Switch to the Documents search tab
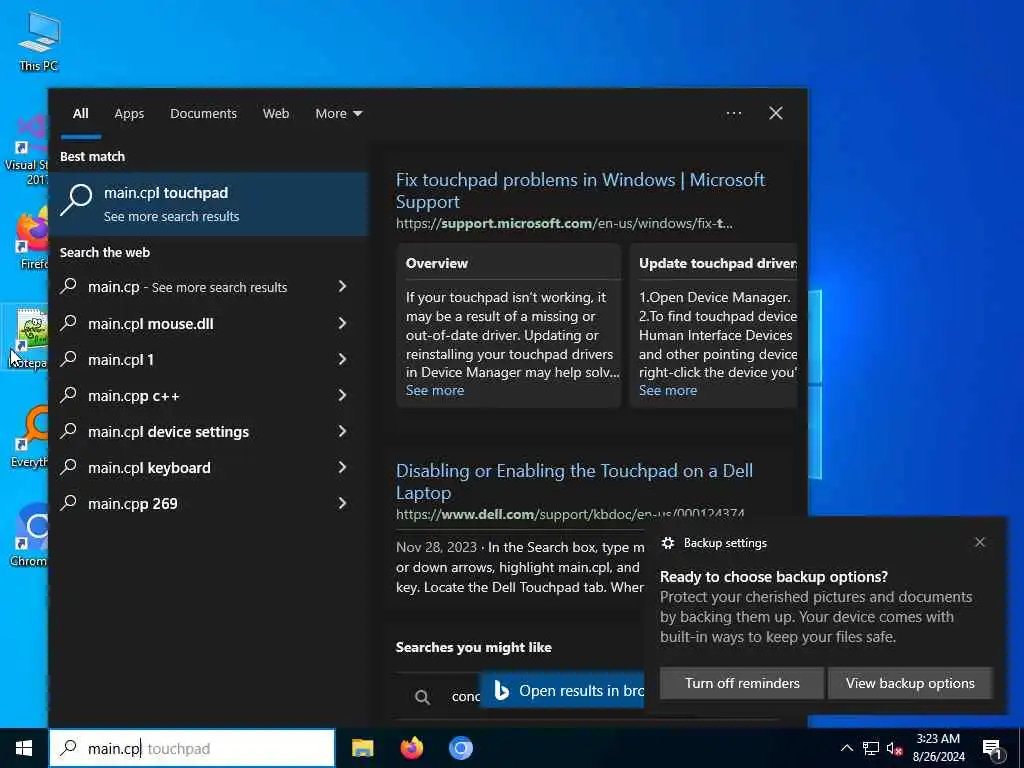The width and height of the screenshot is (1024, 768). tap(203, 113)
